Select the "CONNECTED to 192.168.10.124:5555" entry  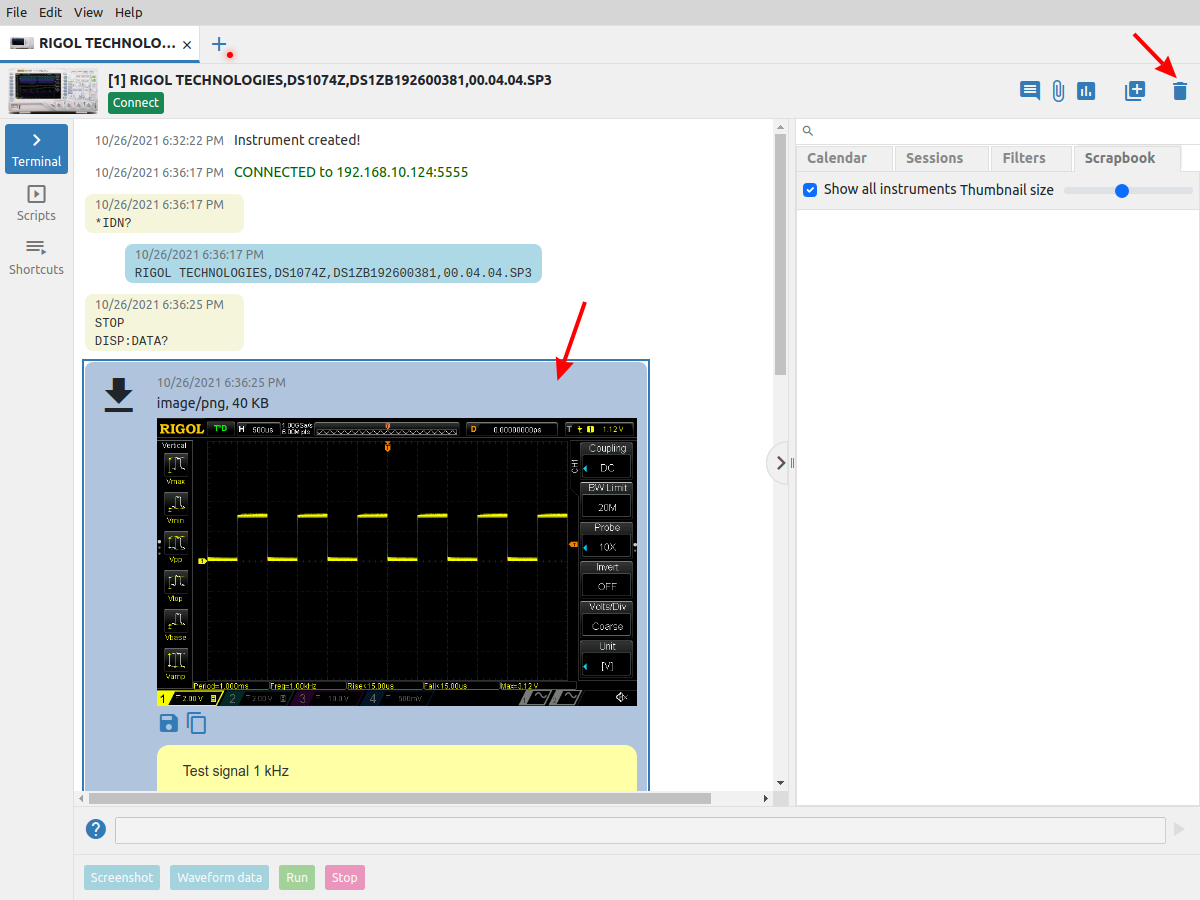pos(282,172)
